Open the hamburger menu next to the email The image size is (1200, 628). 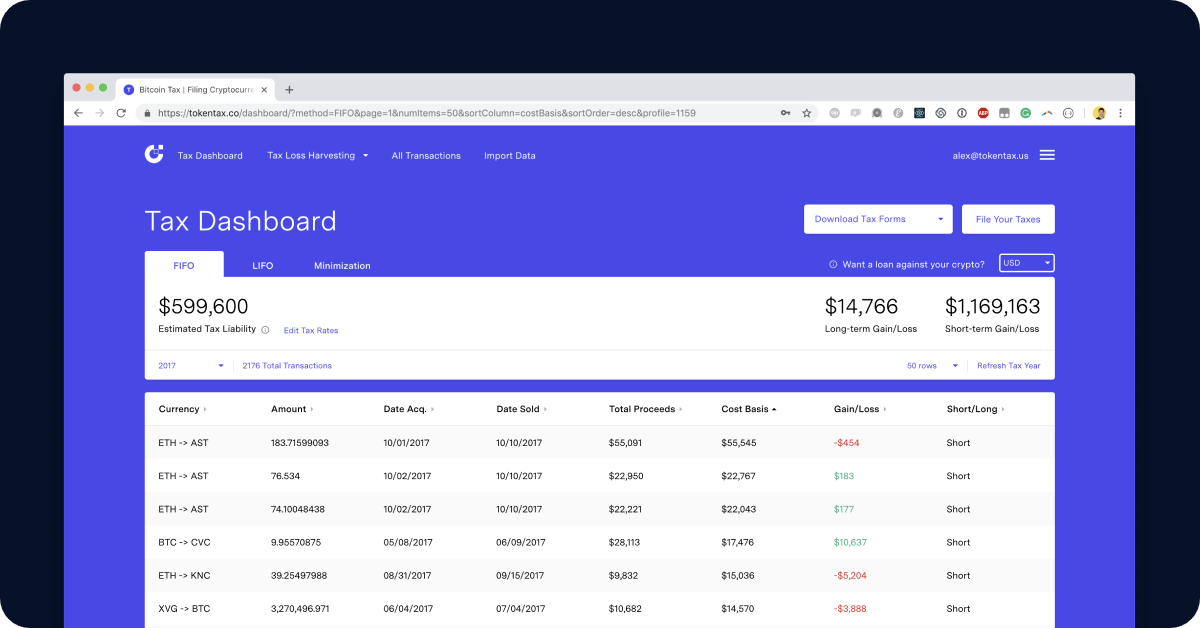1047,155
